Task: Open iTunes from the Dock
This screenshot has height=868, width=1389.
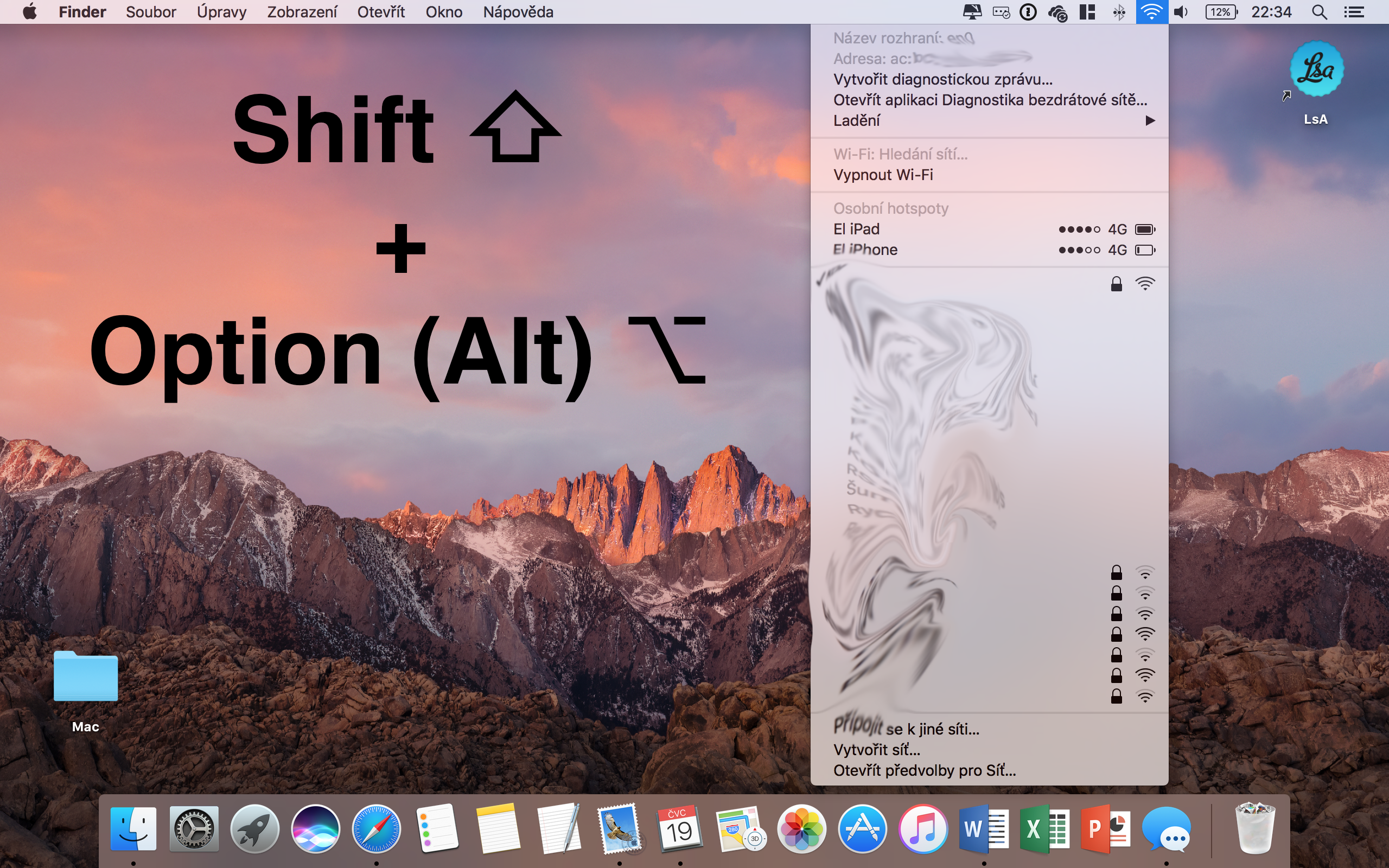Action: 923,829
